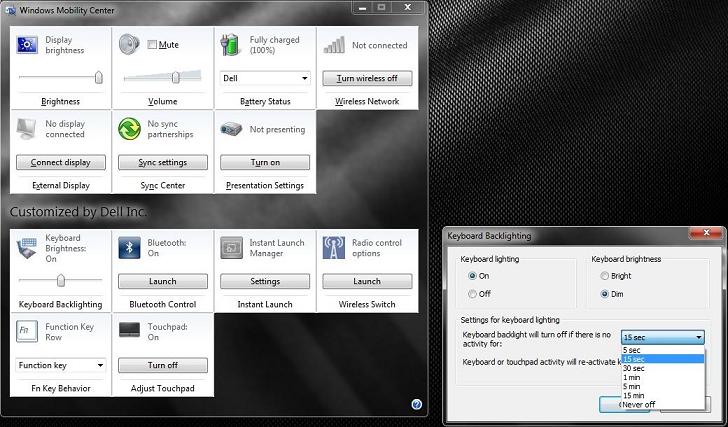
Task: Click the Sync Center green icon
Action: point(130,129)
